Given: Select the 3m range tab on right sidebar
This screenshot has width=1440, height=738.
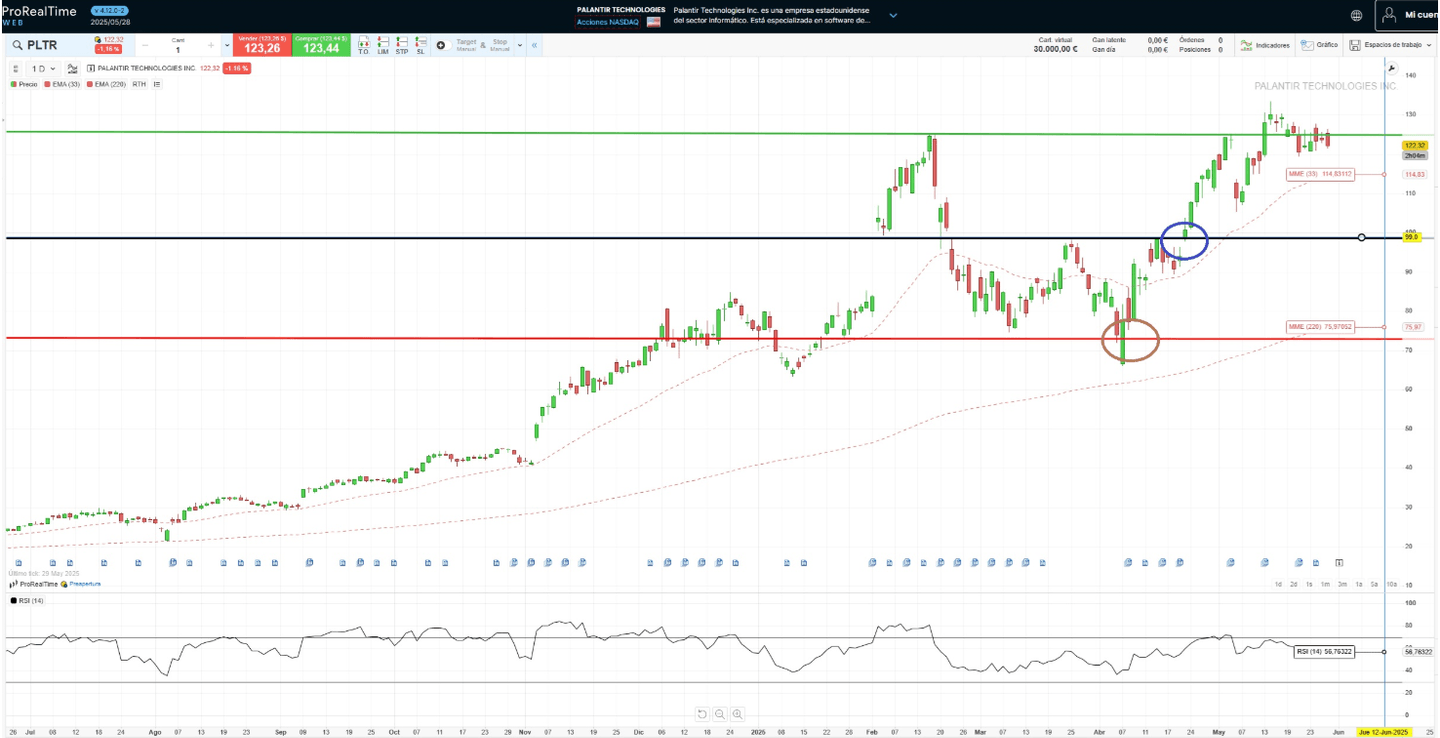Looking at the screenshot, I should pos(1343,584).
